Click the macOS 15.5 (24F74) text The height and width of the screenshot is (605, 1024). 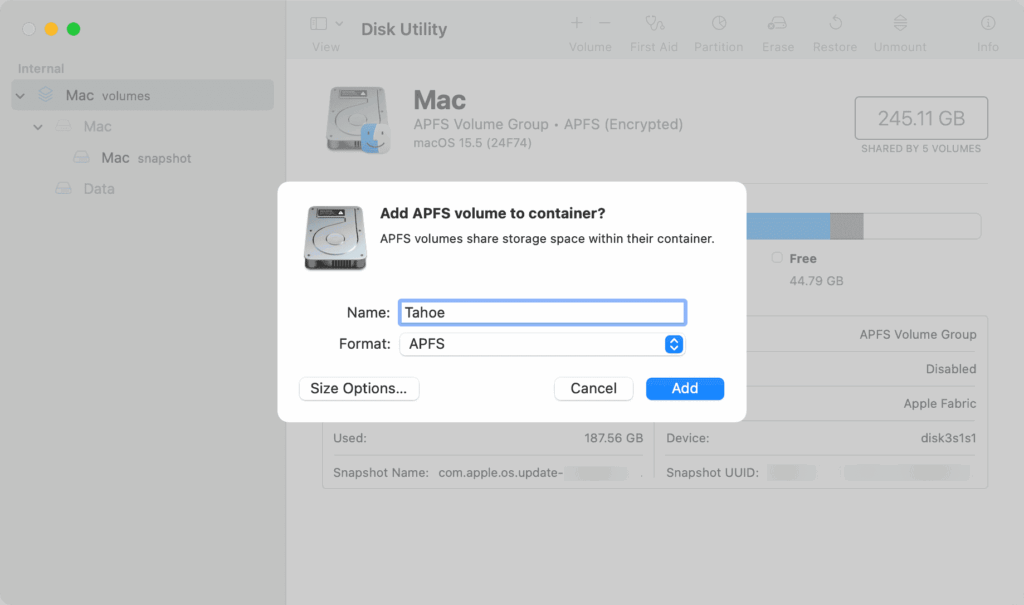coord(472,143)
